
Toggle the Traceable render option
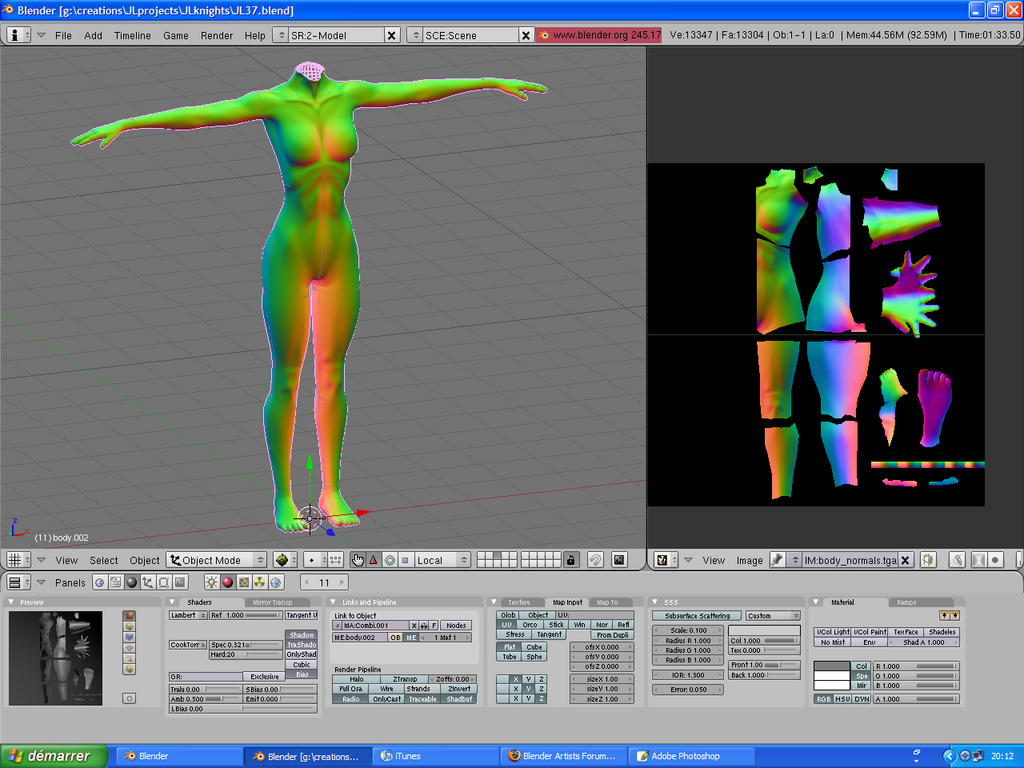[x=423, y=699]
